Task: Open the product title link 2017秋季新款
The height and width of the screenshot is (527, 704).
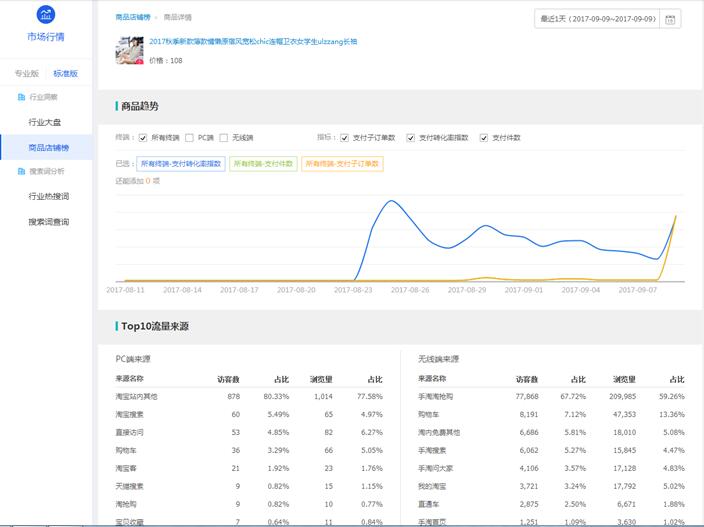Action: [253, 41]
